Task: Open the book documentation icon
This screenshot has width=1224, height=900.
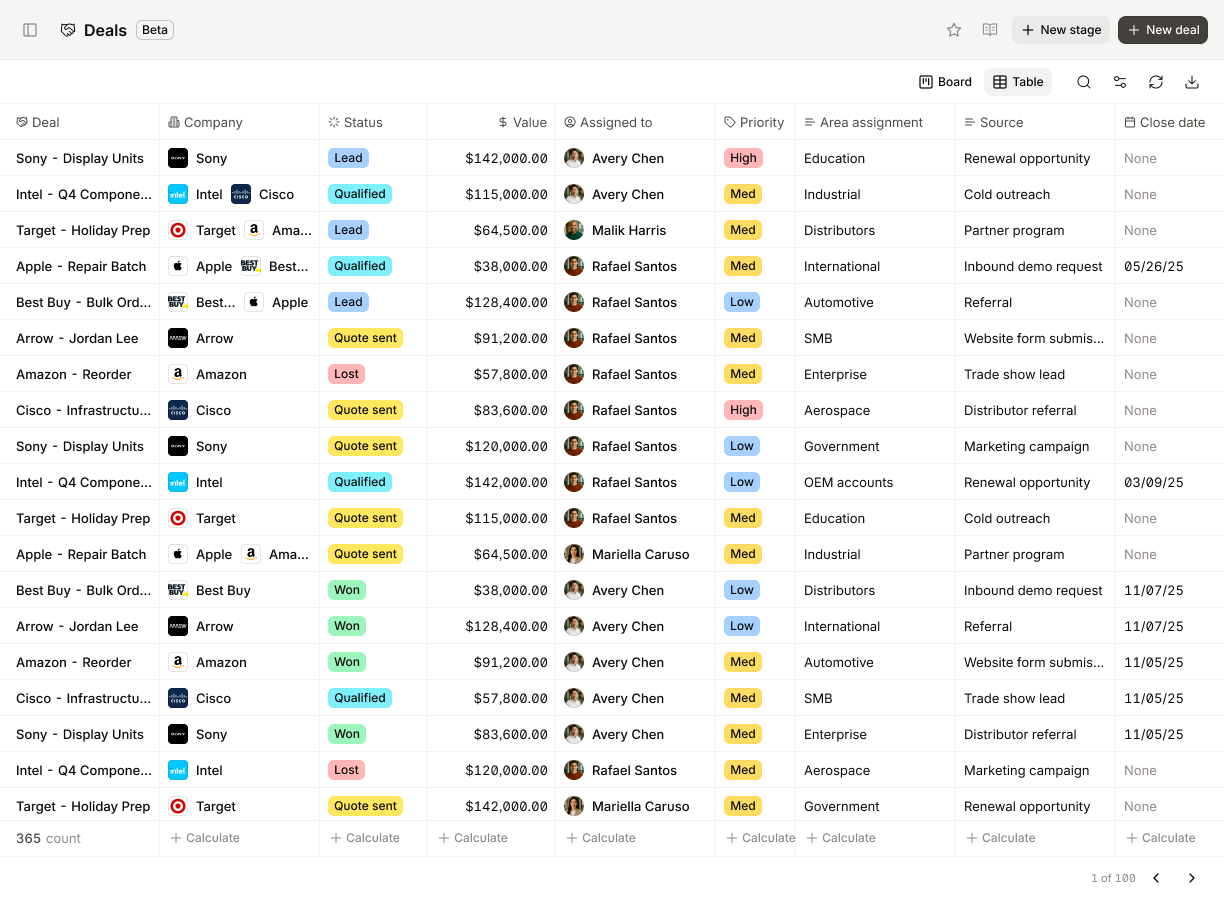Action: pos(990,30)
